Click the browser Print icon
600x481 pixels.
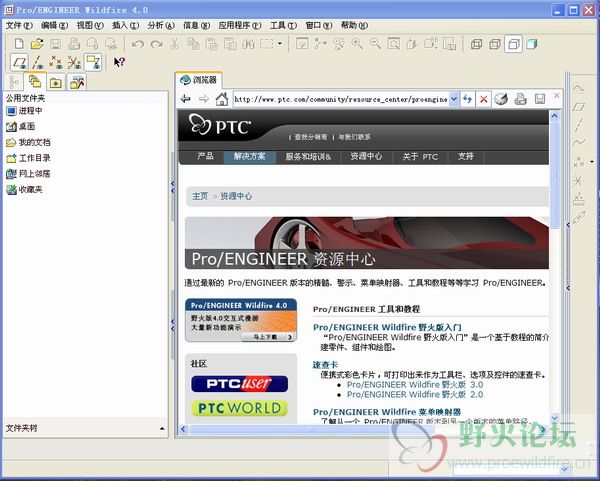[520, 99]
